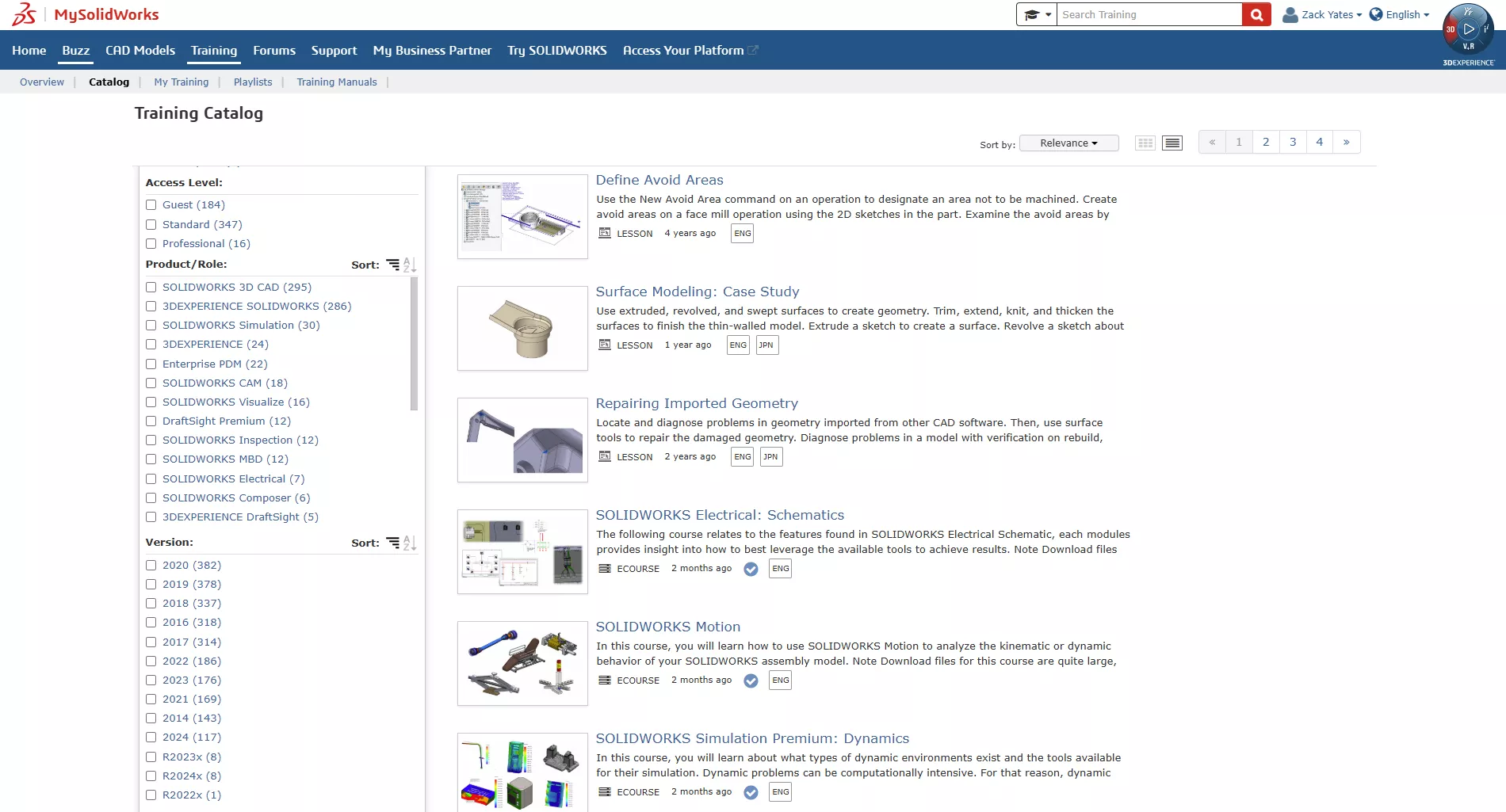Image resolution: width=1506 pixels, height=812 pixels.
Task: Switch to list view icon
Action: point(1172,143)
